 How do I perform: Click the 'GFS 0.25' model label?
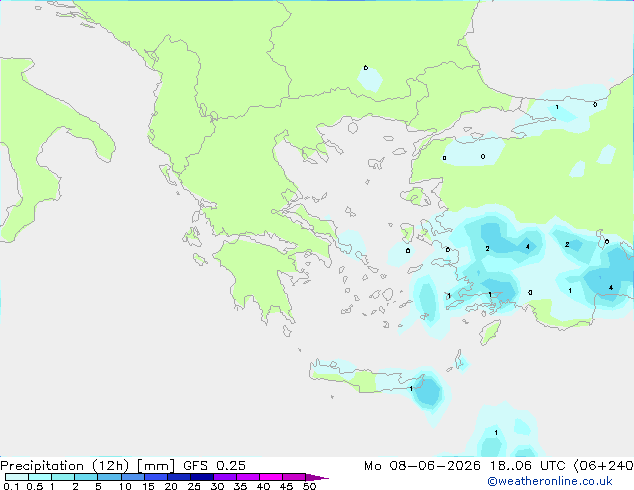214,466
